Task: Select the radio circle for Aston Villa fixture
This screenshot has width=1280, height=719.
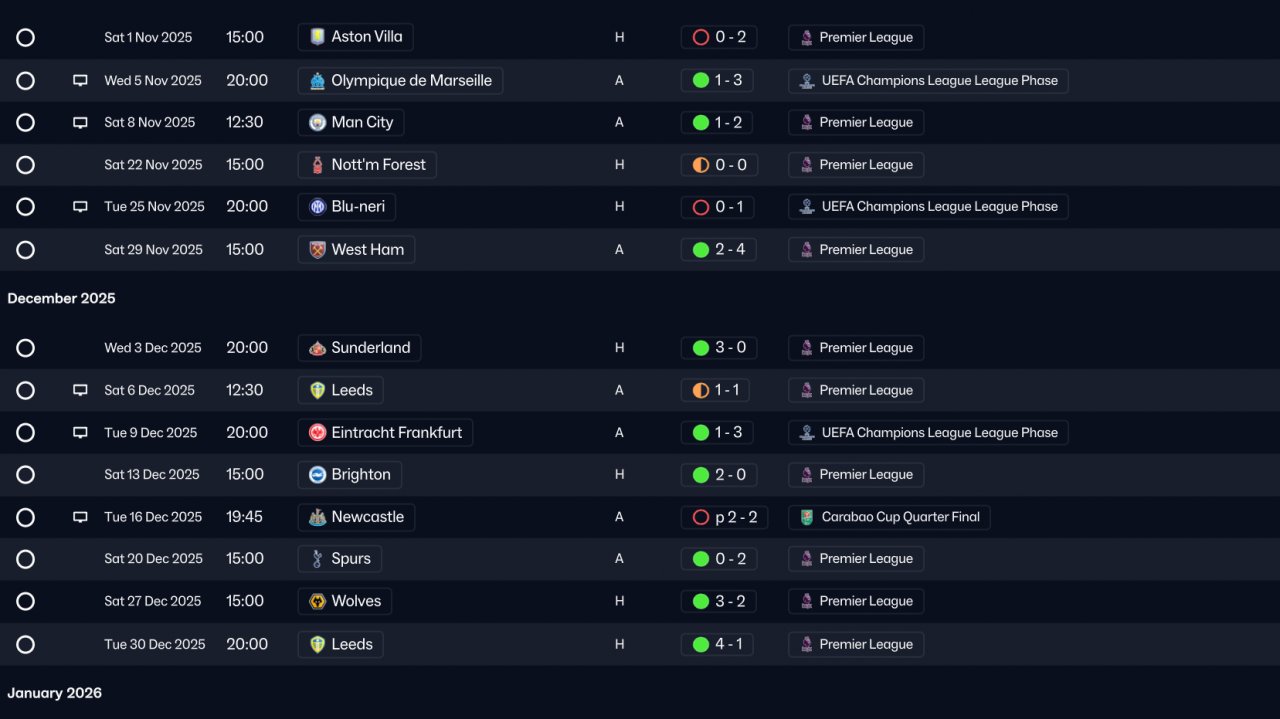Action: pyautogui.click(x=25, y=37)
